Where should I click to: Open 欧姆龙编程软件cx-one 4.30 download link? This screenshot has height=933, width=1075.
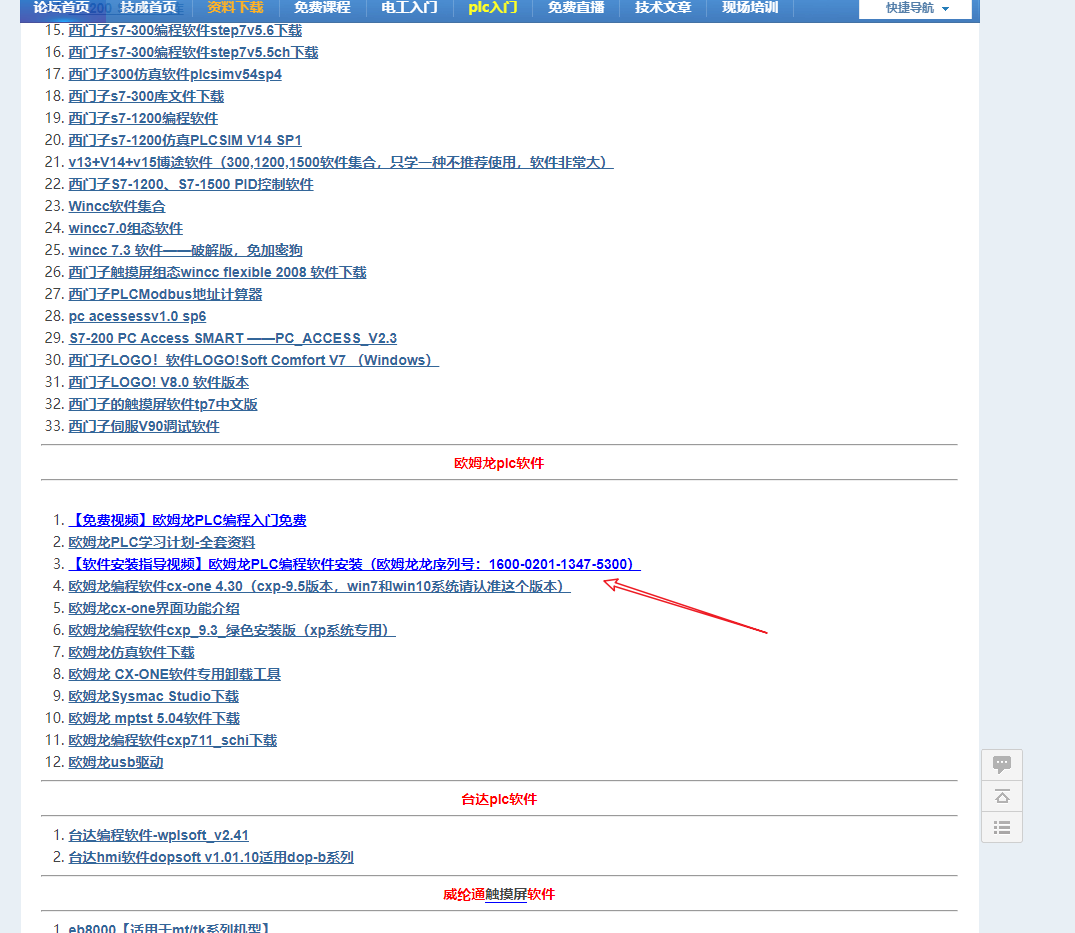(x=319, y=586)
